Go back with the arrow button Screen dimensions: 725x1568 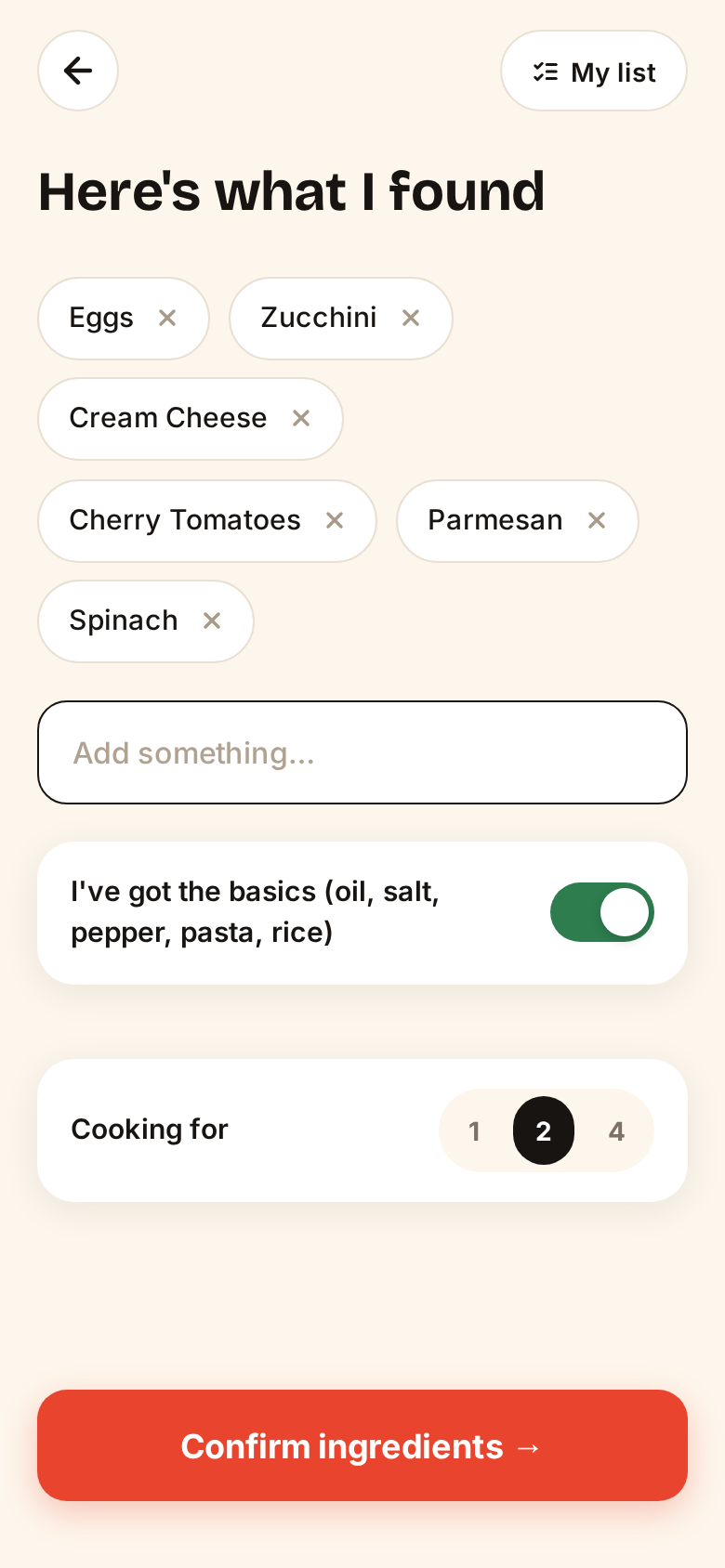click(x=78, y=71)
